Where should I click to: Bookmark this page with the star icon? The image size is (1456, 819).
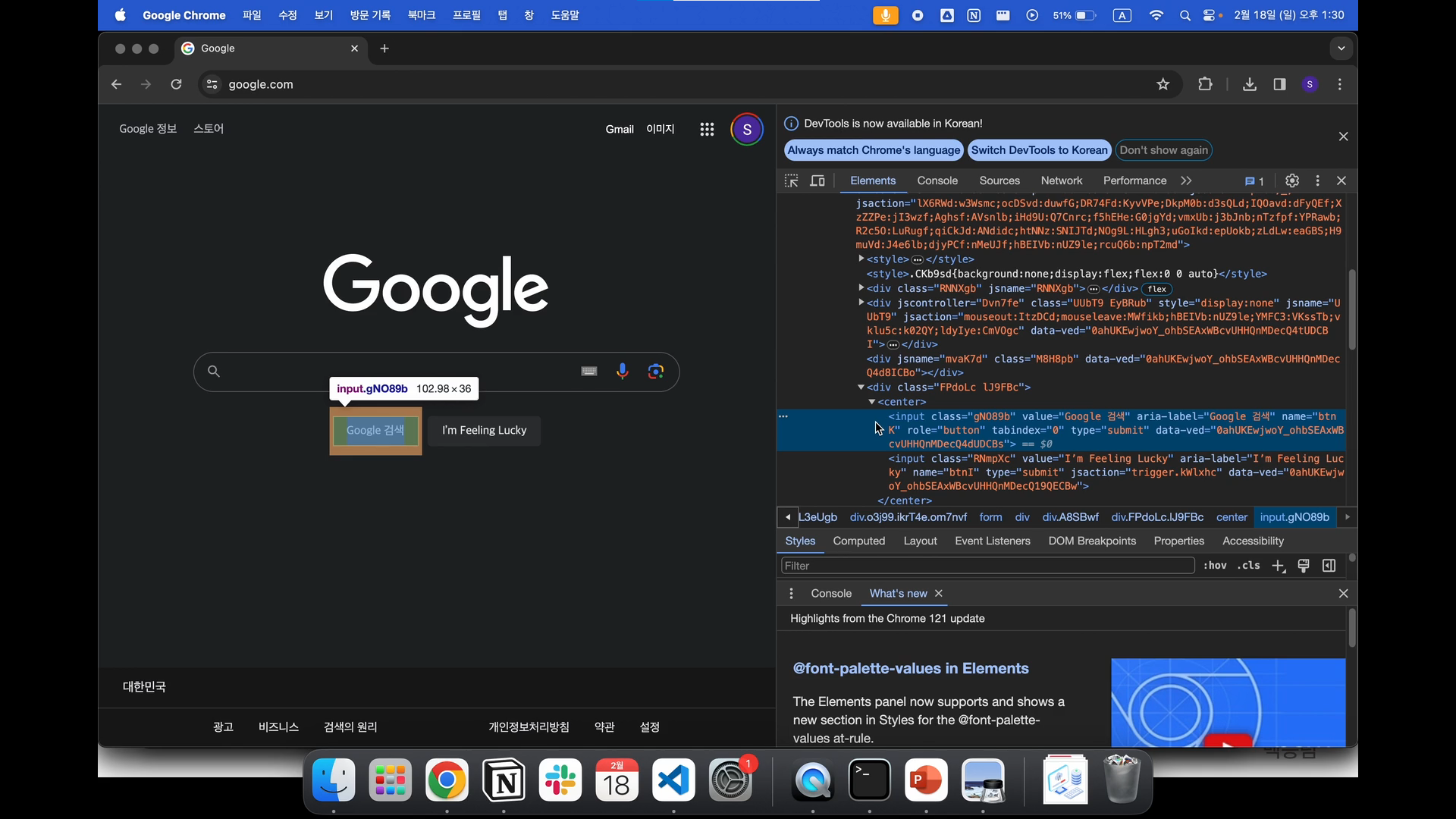pos(1163,84)
